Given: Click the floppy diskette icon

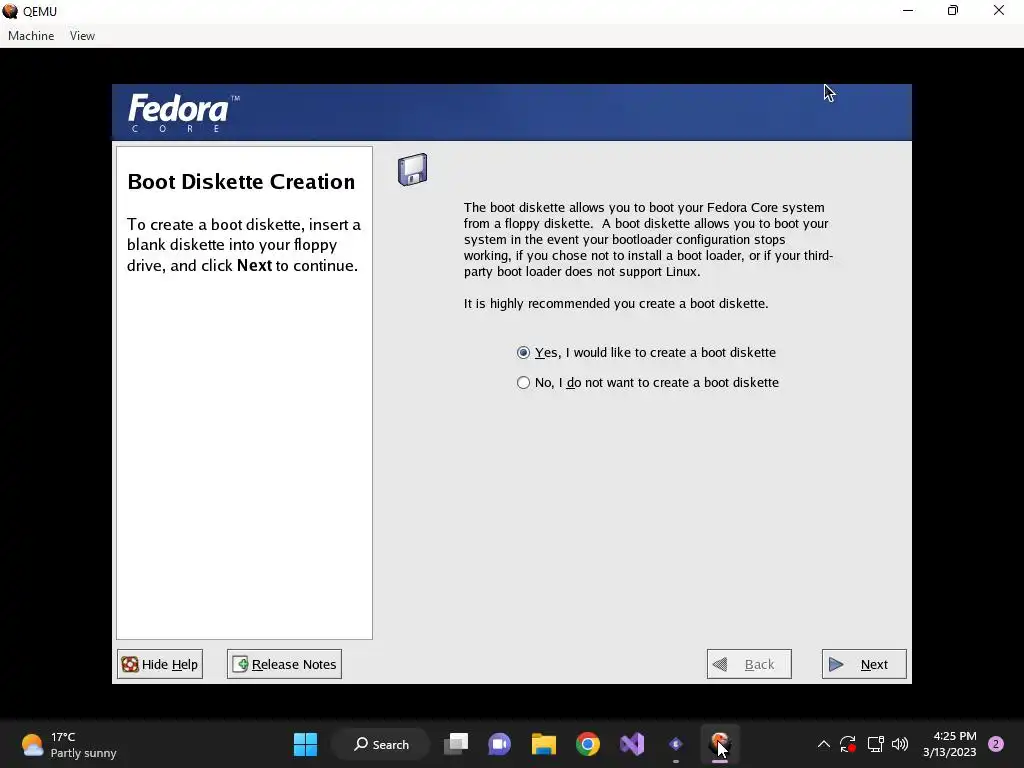Looking at the screenshot, I should tap(413, 170).
